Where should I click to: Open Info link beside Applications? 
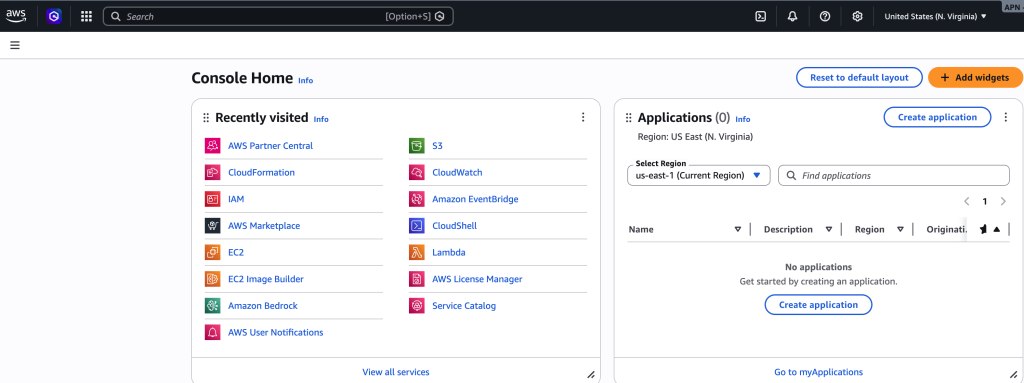pos(743,120)
